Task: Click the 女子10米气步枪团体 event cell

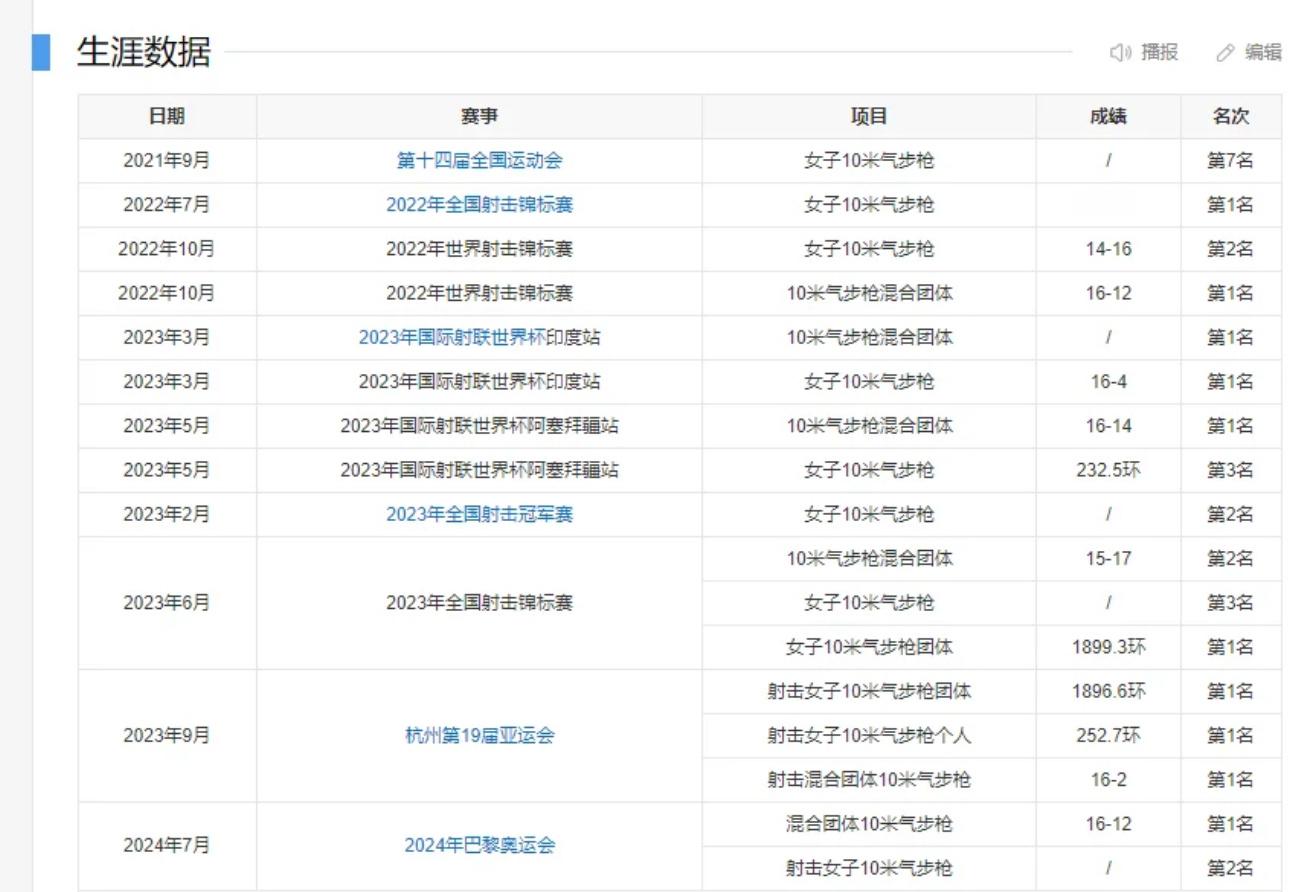Action: pos(869,647)
